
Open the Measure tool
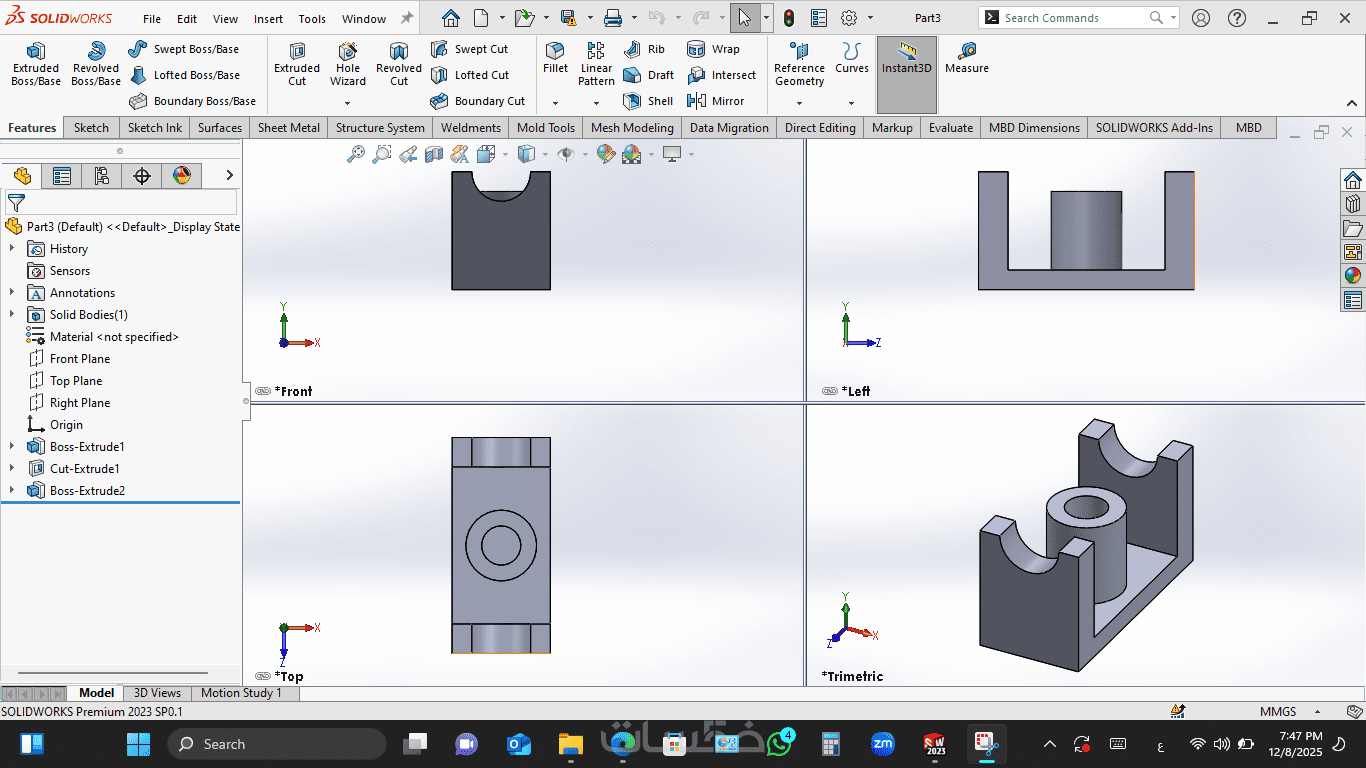[x=966, y=58]
